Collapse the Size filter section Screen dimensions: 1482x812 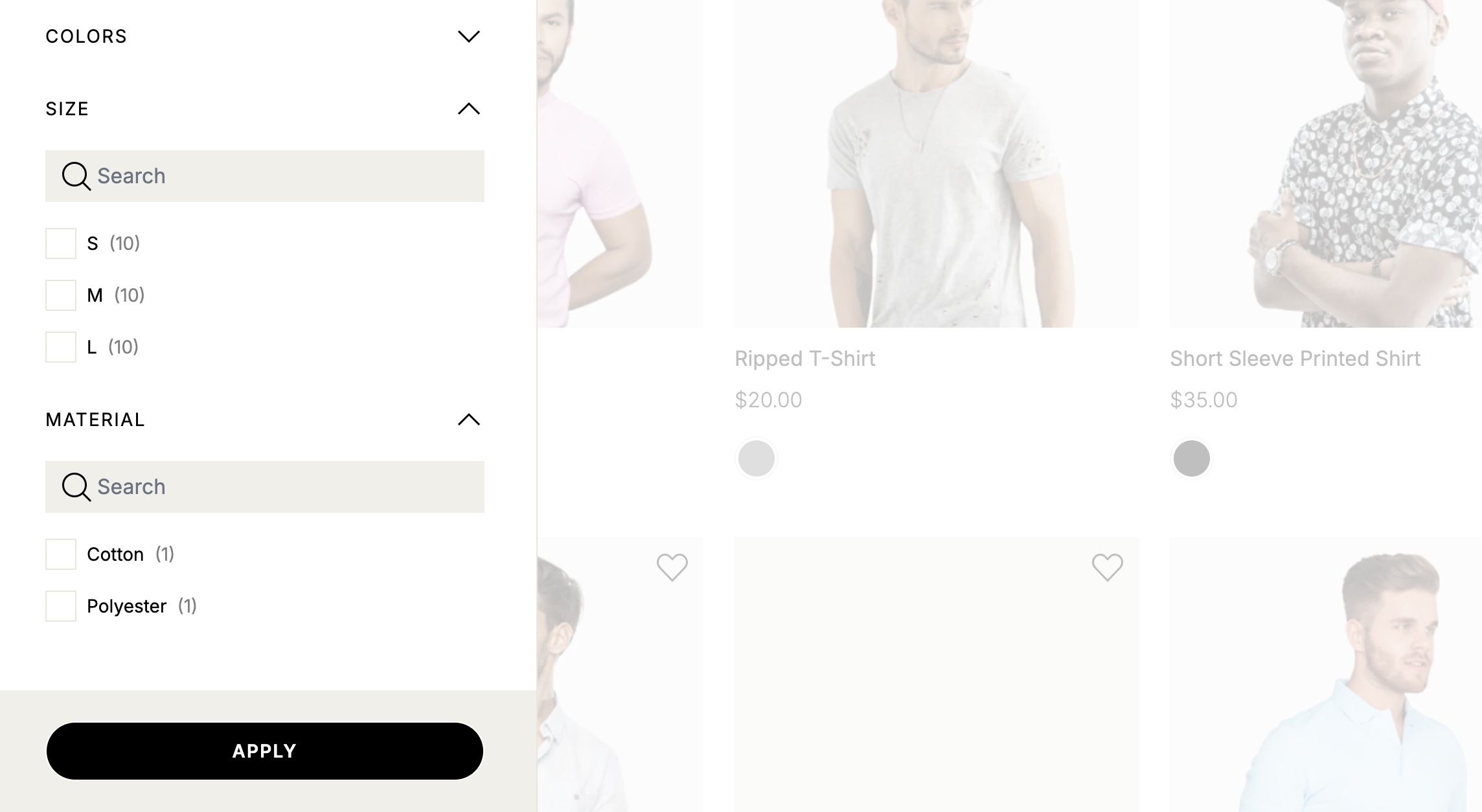click(469, 109)
